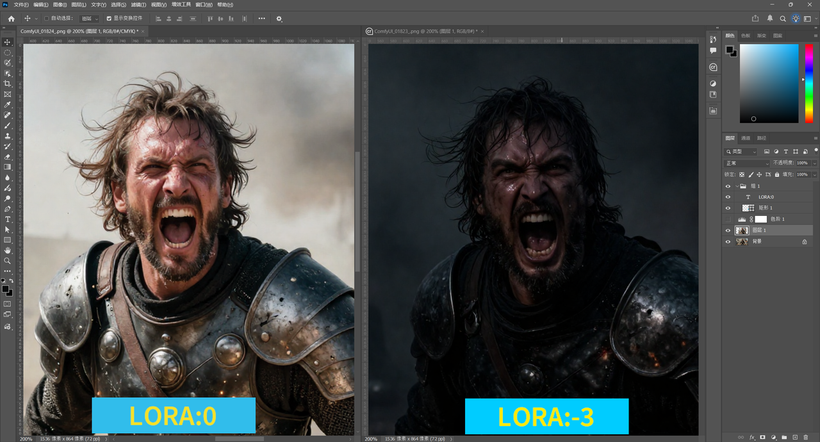This screenshot has width=820, height=442.
Task: Toggle the auto-select checkbox
Action: click(47, 18)
